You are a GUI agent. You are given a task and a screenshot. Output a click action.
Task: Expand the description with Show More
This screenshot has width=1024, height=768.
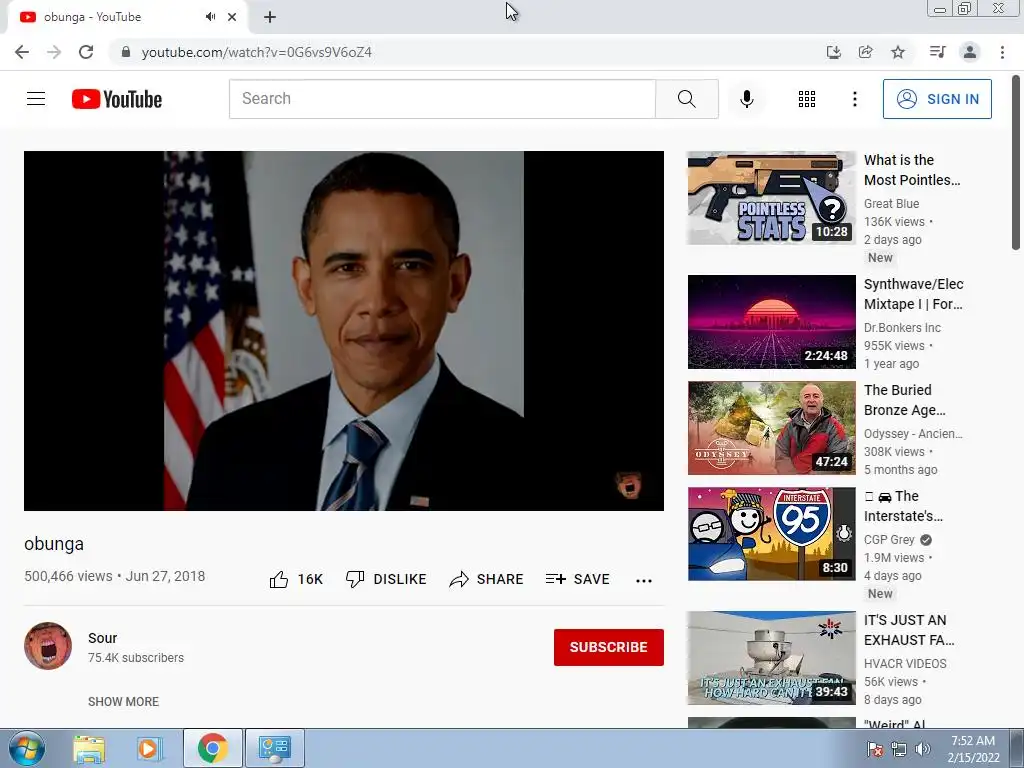click(123, 701)
